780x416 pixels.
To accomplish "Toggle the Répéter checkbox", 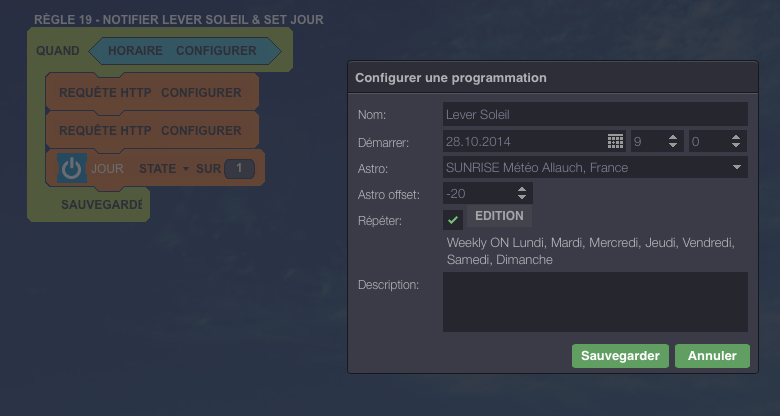I will click(x=453, y=219).
